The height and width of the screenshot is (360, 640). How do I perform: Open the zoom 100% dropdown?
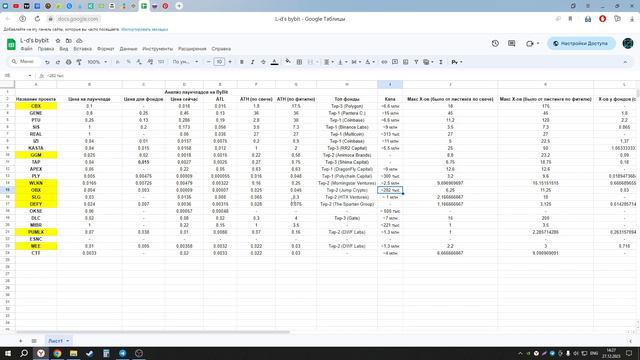tap(97, 62)
